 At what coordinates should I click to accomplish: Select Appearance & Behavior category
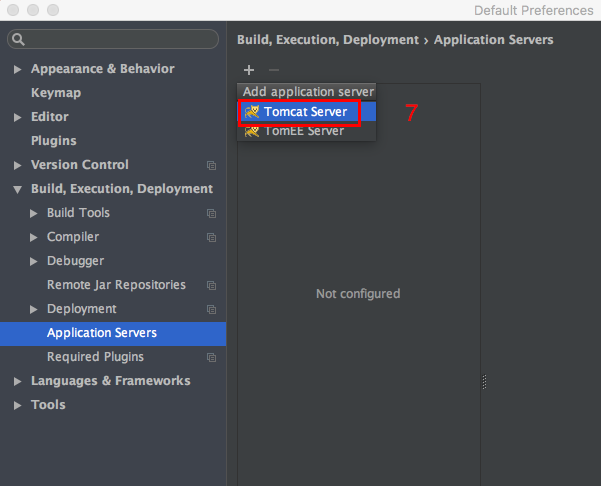coord(103,69)
